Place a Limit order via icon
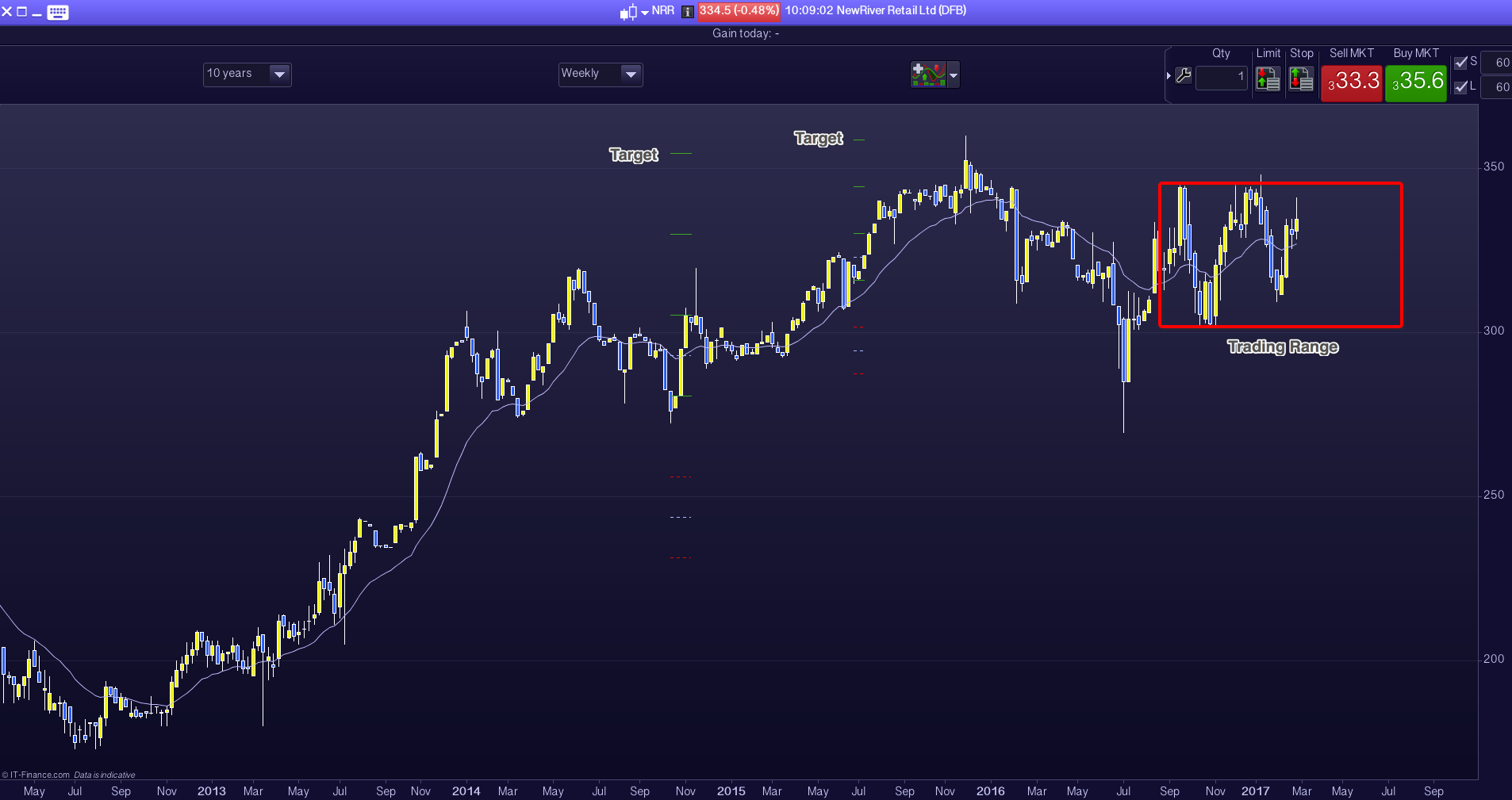Image resolution: width=1512 pixels, height=800 pixels. point(1268,78)
